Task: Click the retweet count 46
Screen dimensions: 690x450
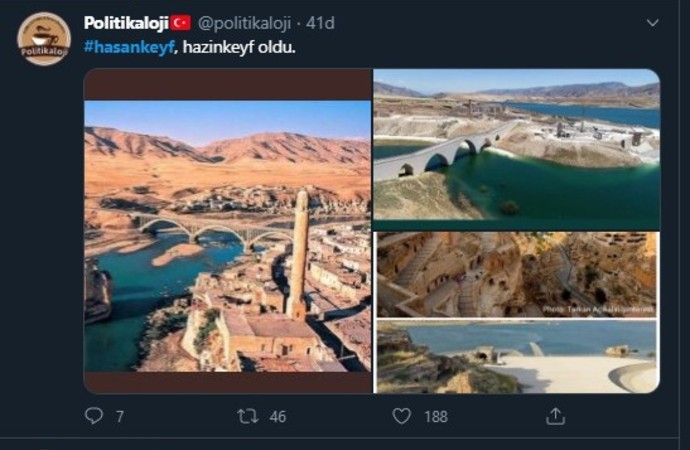Action: (x=277, y=416)
